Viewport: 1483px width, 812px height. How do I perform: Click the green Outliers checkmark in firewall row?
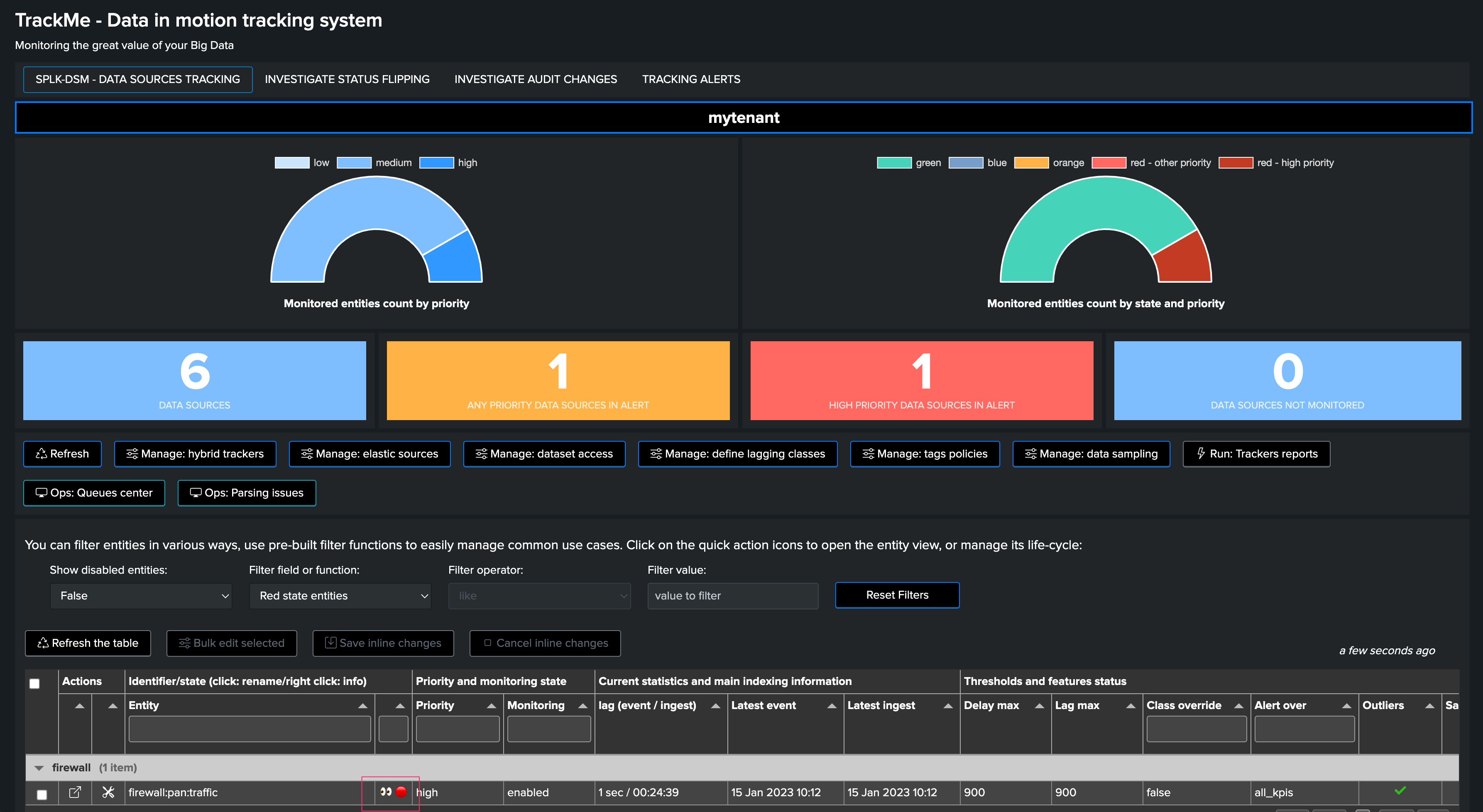click(x=1400, y=790)
